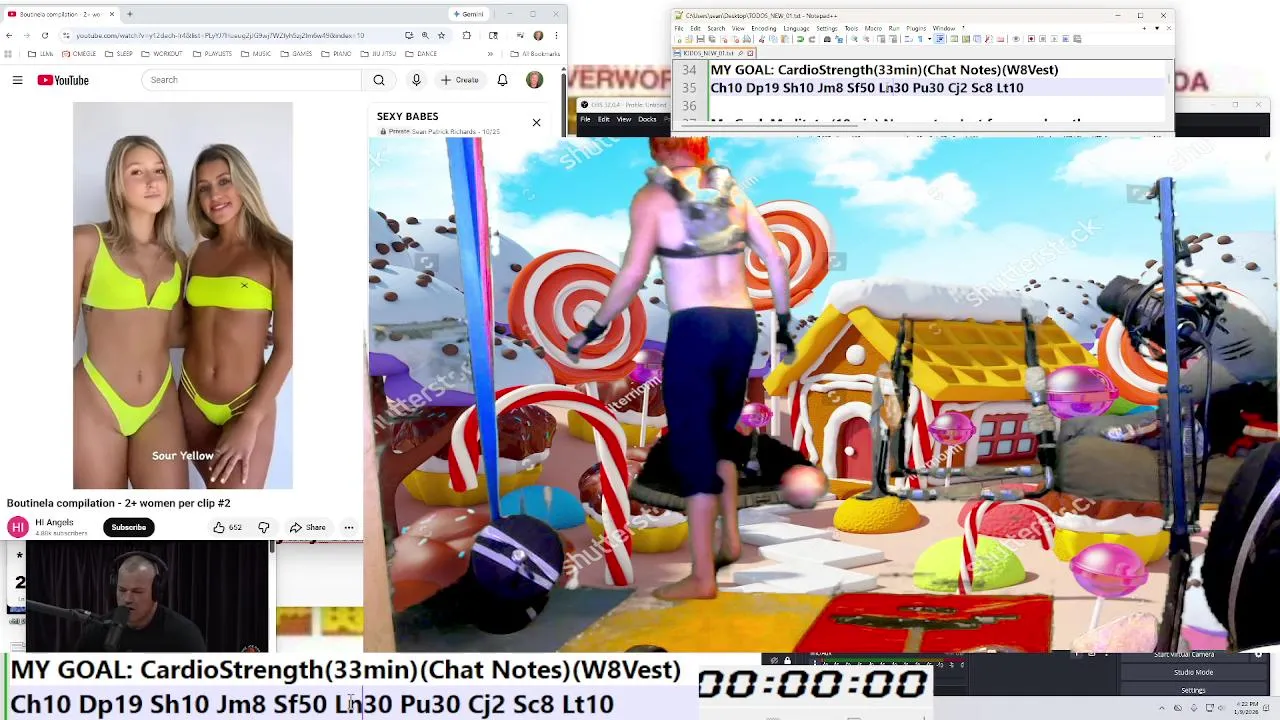1280x720 pixels.
Task: Open YouTube notifications bell
Action: [x=502, y=80]
